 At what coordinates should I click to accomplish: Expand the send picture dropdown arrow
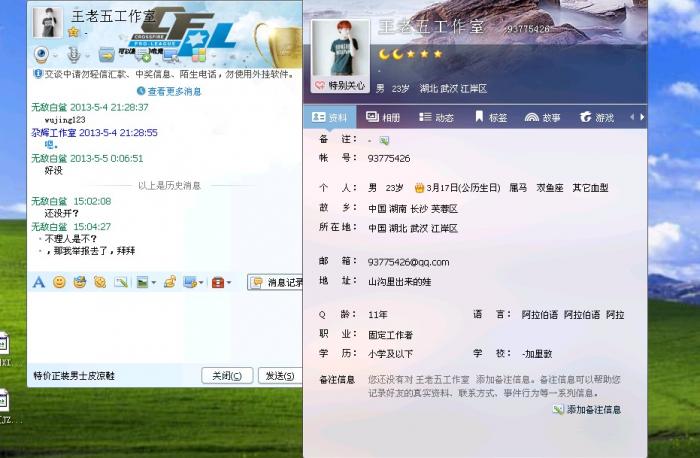tap(154, 283)
